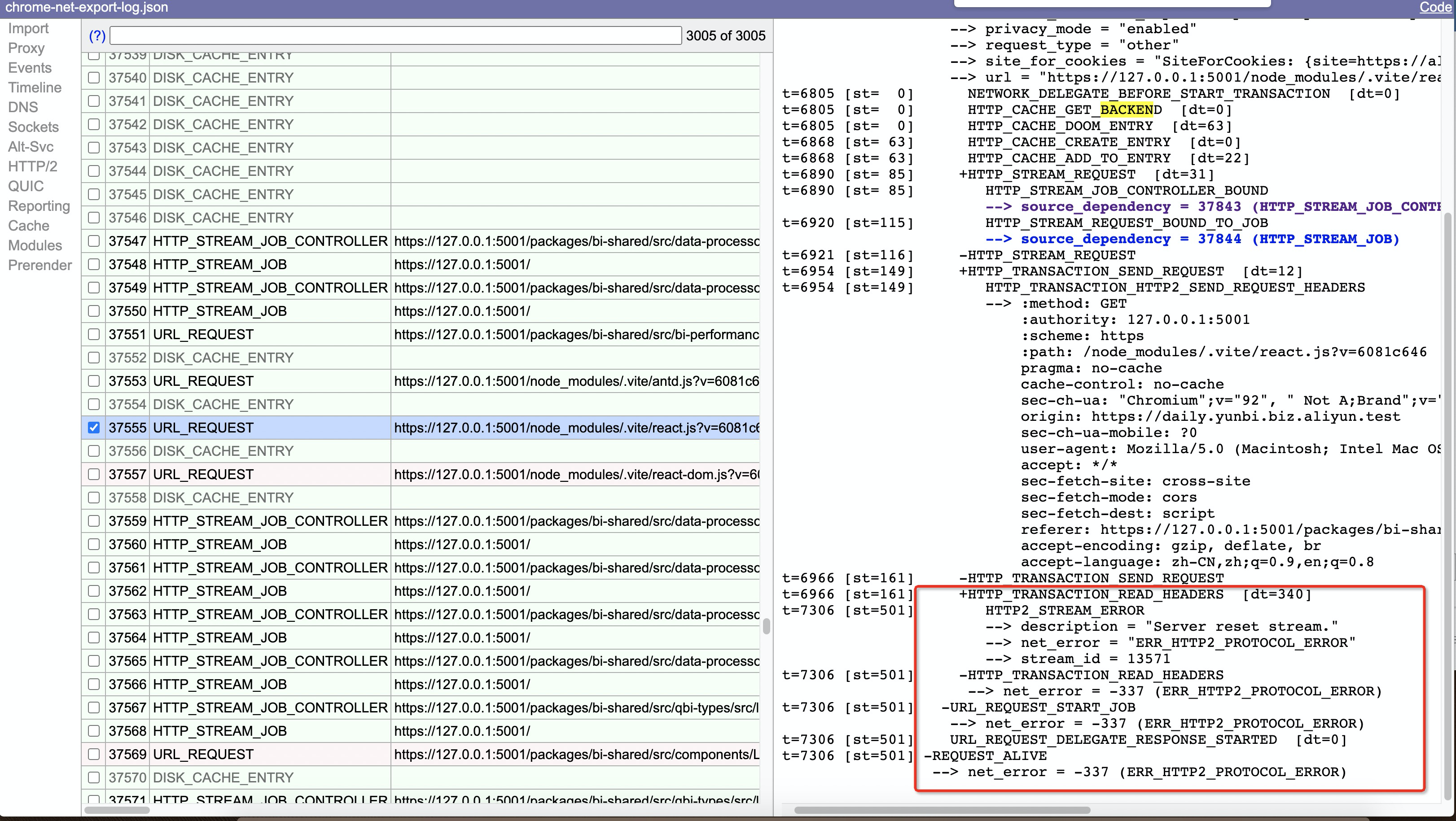Check the box for event 37547 HTTP_STREAM_JOB_CONTROLLER

[94, 241]
